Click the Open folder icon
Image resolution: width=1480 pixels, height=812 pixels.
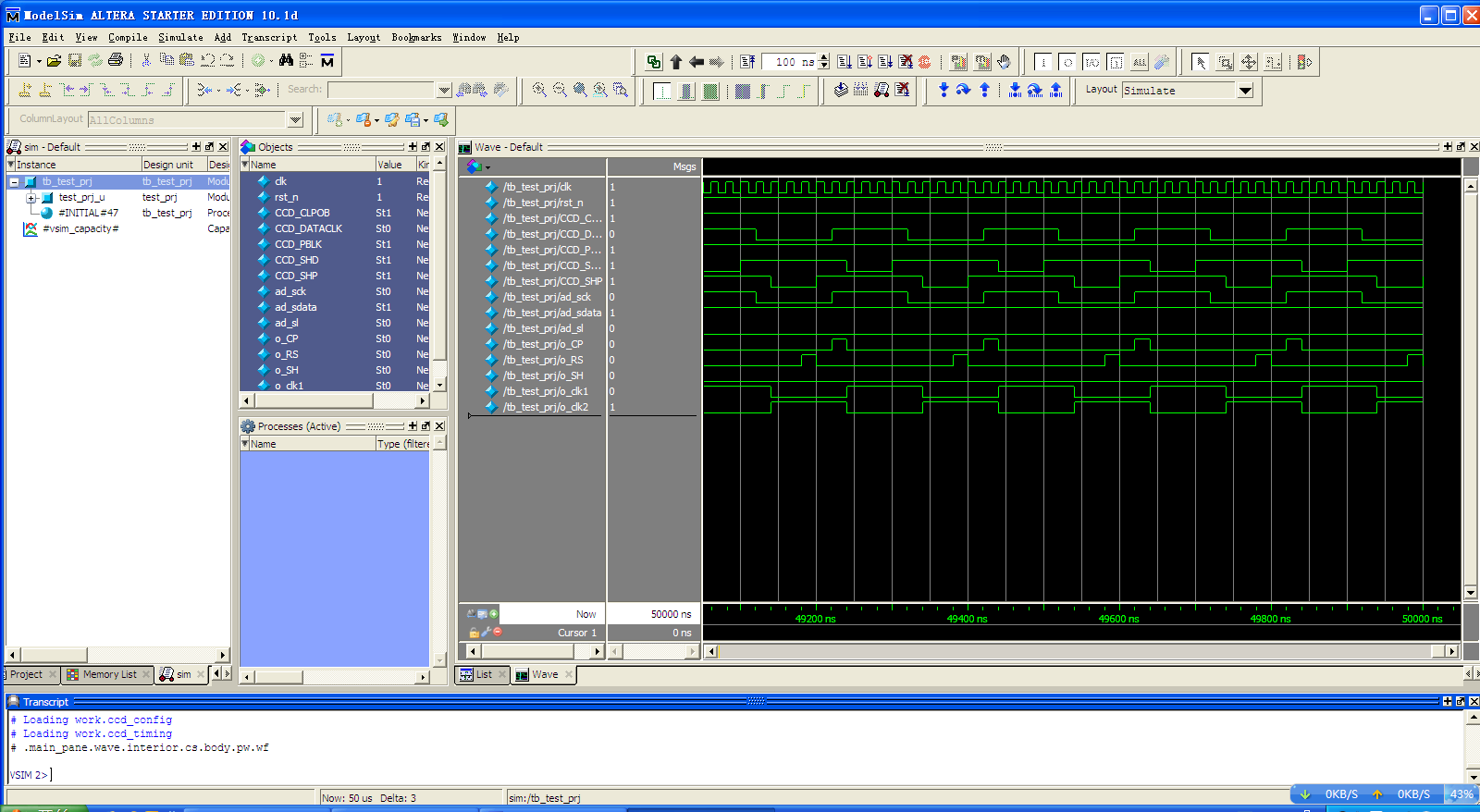[x=55, y=60]
